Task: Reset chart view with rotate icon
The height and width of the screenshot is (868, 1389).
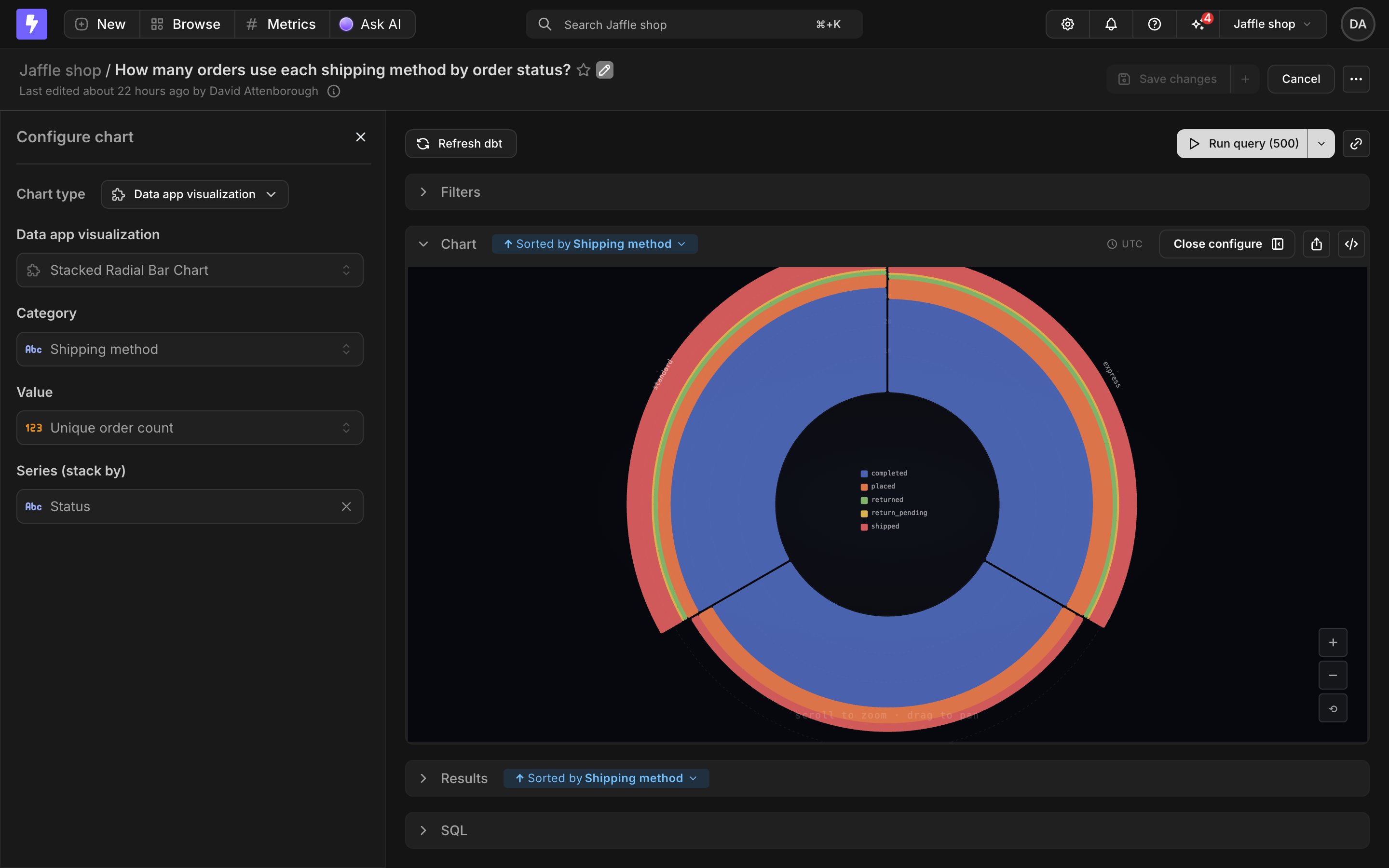Action: pos(1333,708)
